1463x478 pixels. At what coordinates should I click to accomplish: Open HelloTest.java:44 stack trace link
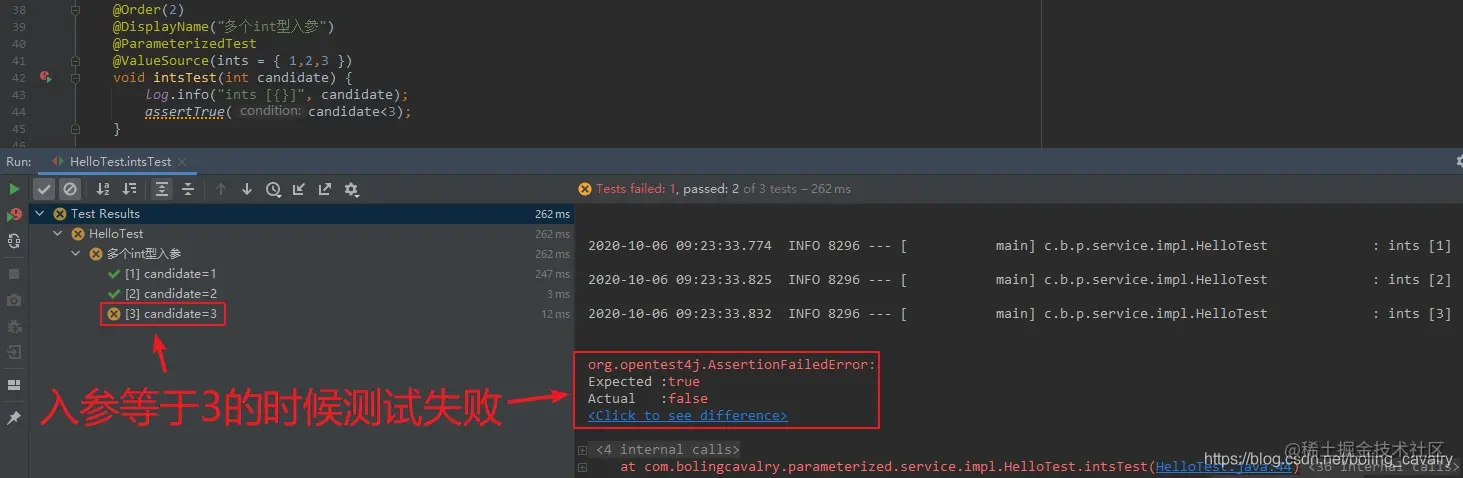click(x=1226, y=466)
